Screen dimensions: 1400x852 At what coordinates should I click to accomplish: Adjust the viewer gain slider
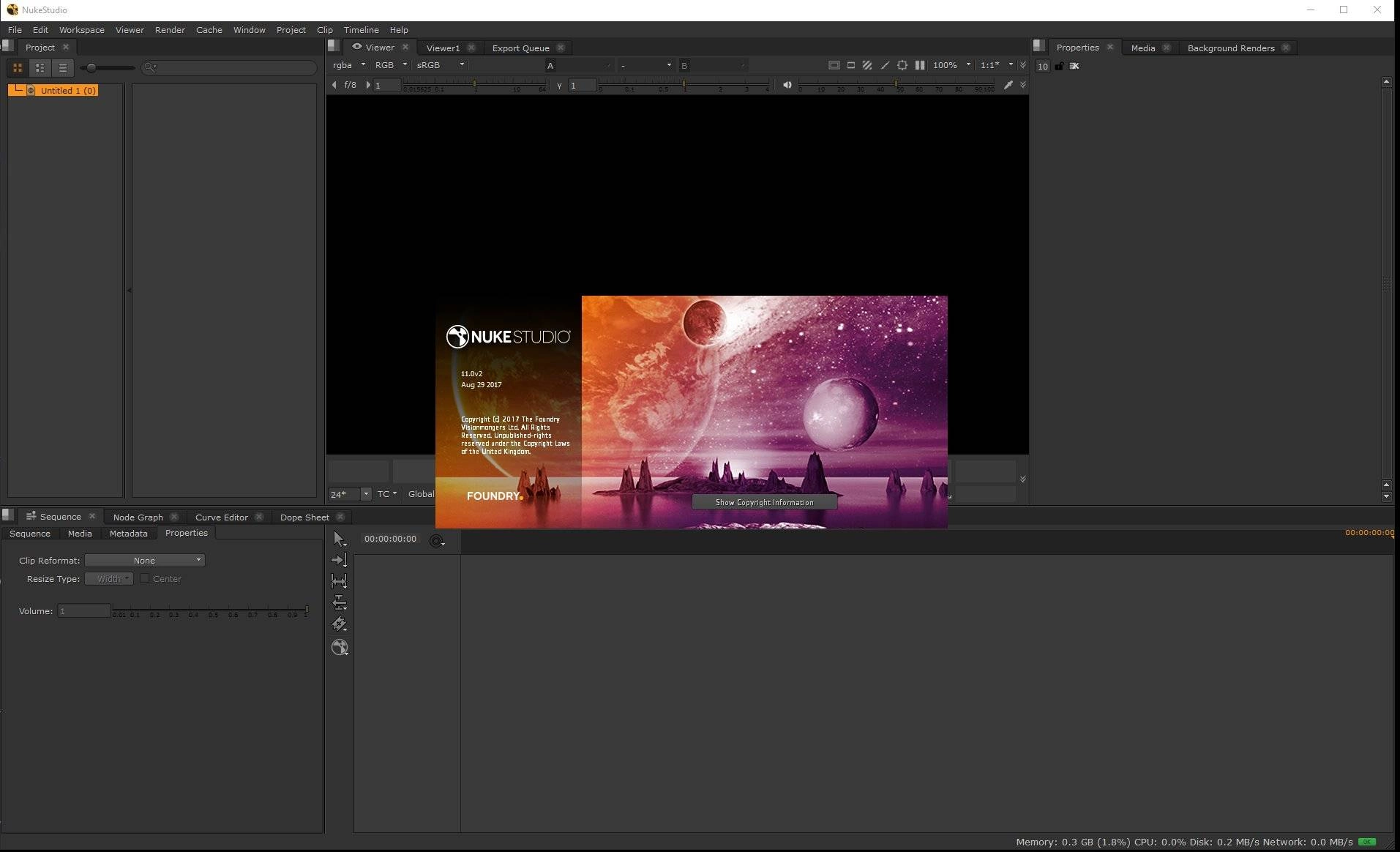coord(474,86)
